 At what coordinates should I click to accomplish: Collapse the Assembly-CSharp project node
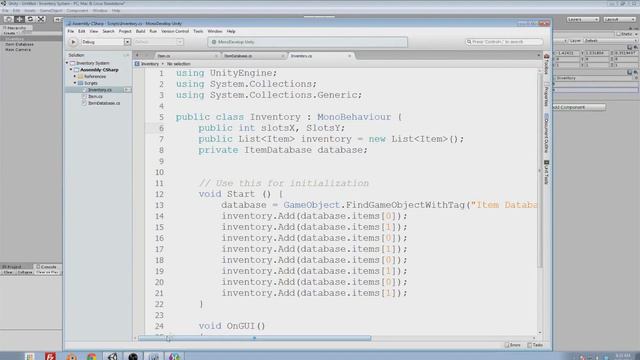click(x=71, y=70)
